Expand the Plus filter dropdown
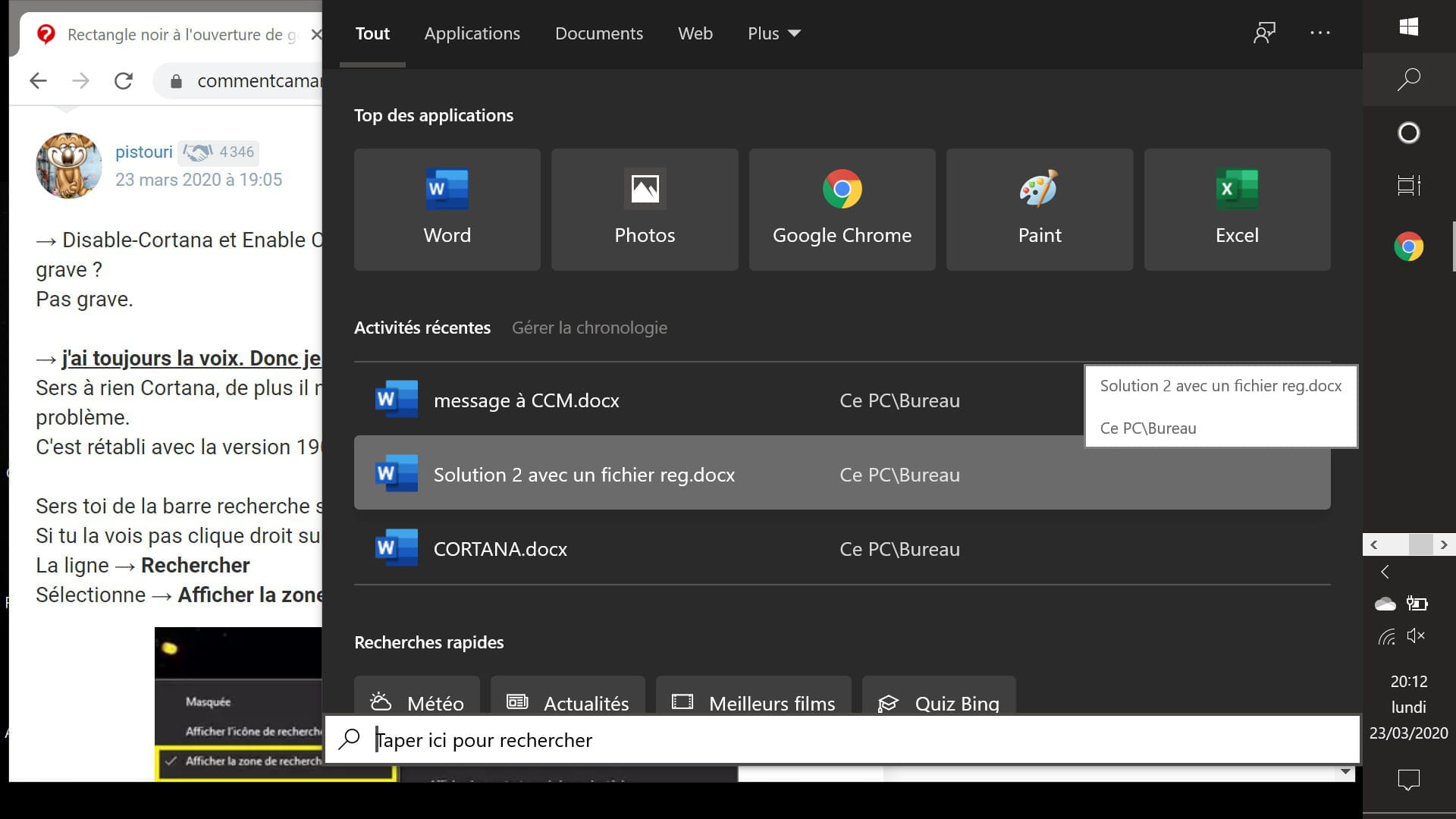1456x819 pixels. tap(773, 33)
